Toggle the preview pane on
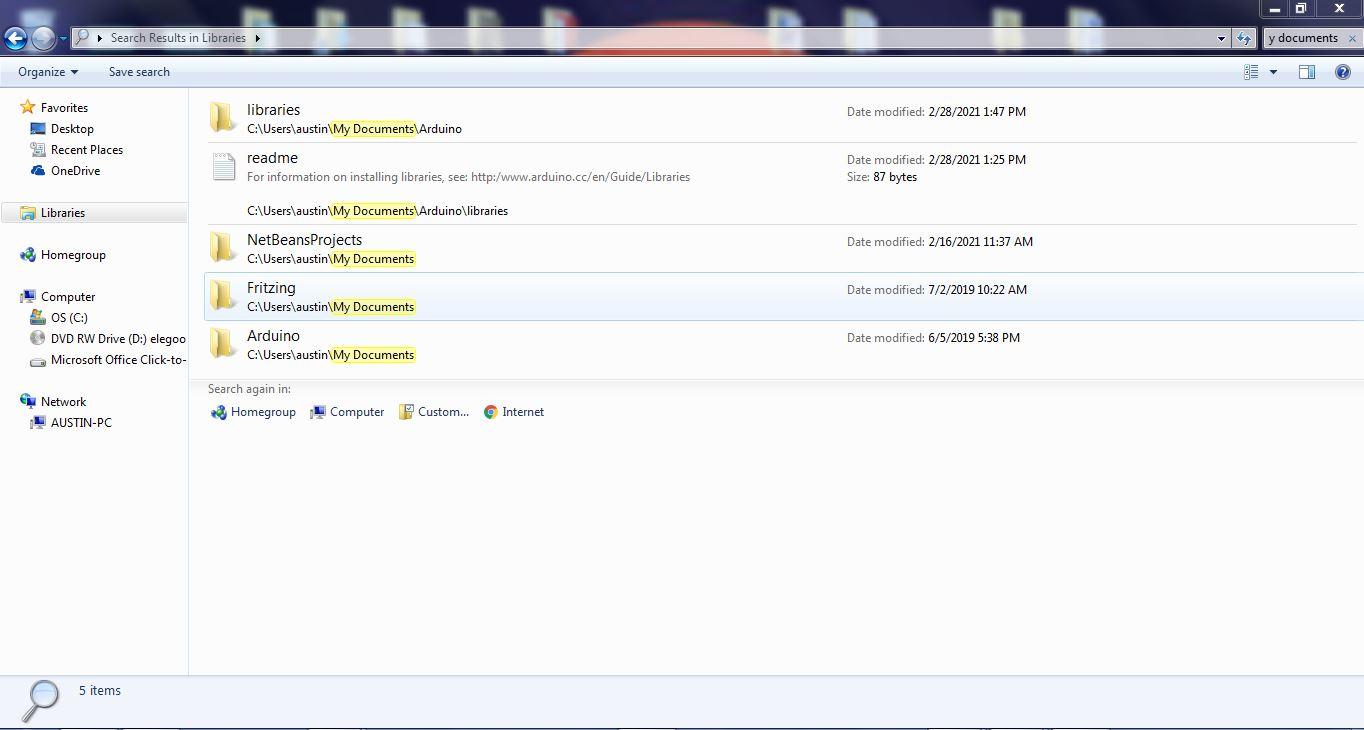 1306,71
